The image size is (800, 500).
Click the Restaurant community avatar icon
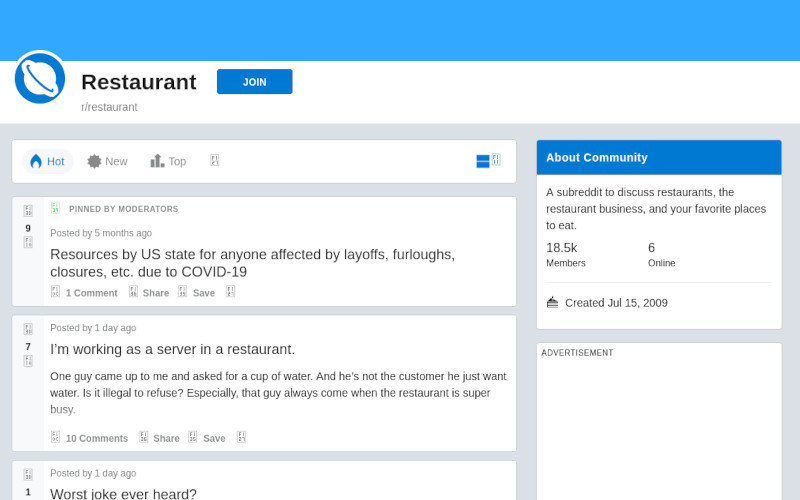pos(40,78)
